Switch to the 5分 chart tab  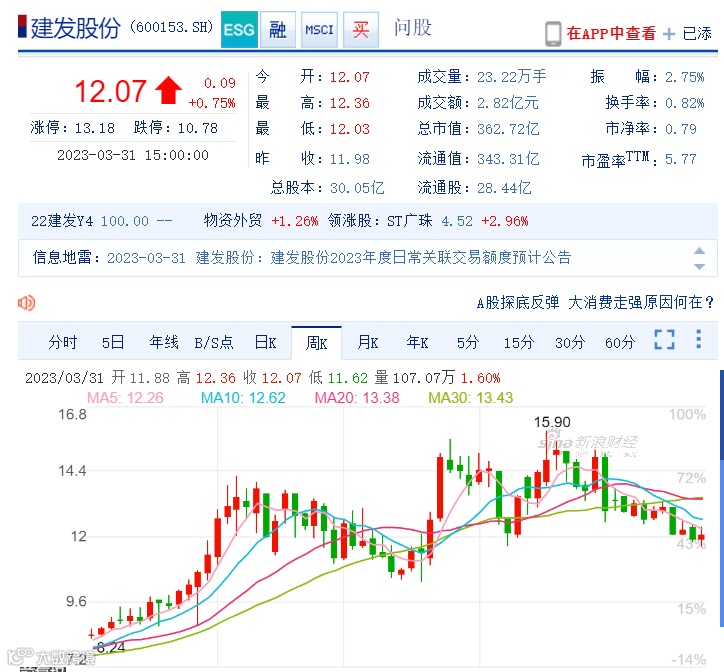[468, 343]
